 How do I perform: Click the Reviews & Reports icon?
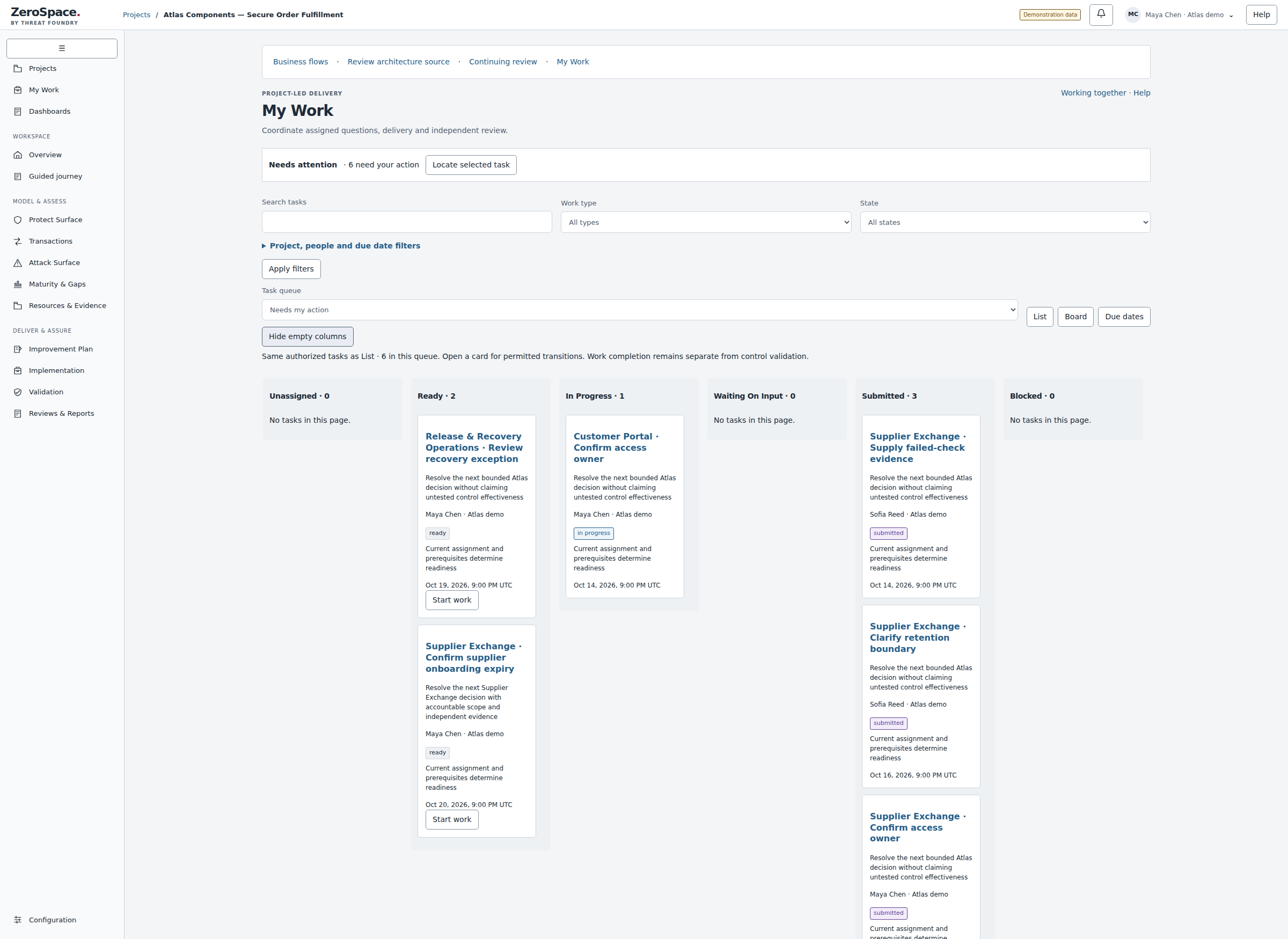point(18,413)
